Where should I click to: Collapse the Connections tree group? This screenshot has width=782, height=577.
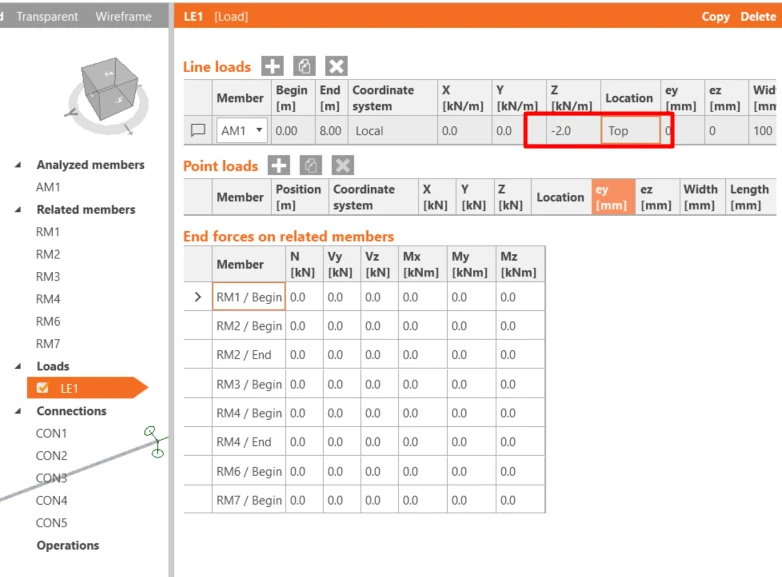point(18,411)
